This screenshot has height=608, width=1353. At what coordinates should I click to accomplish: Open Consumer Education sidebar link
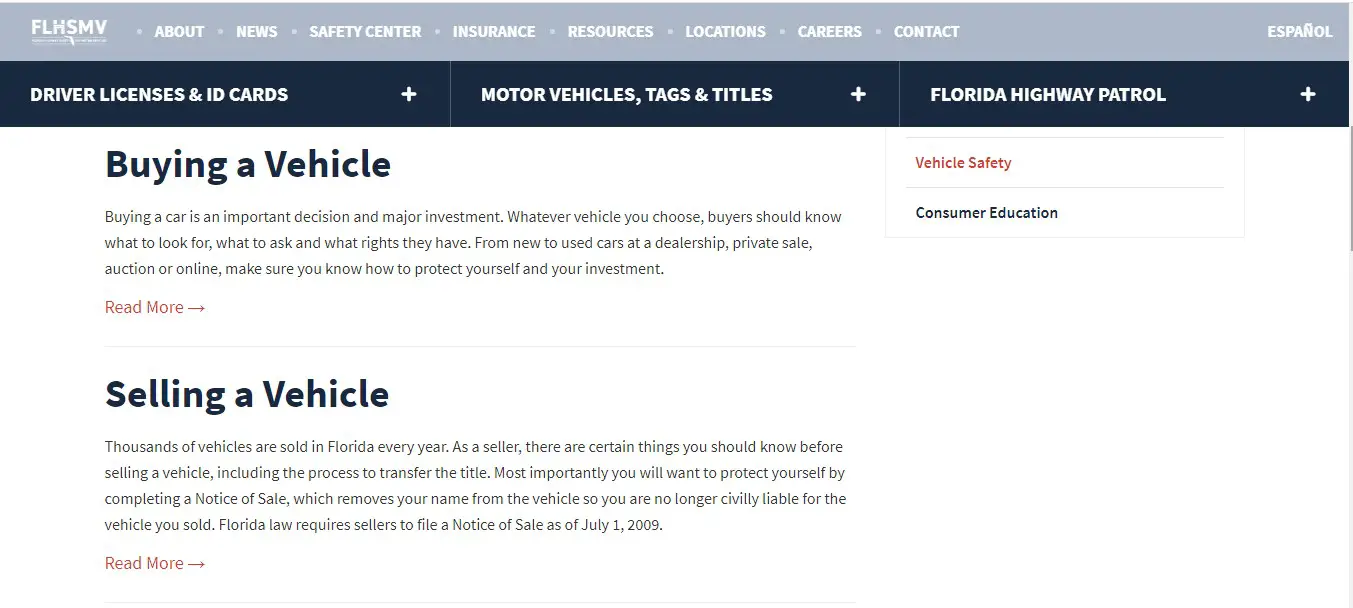click(x=986, y=212)
